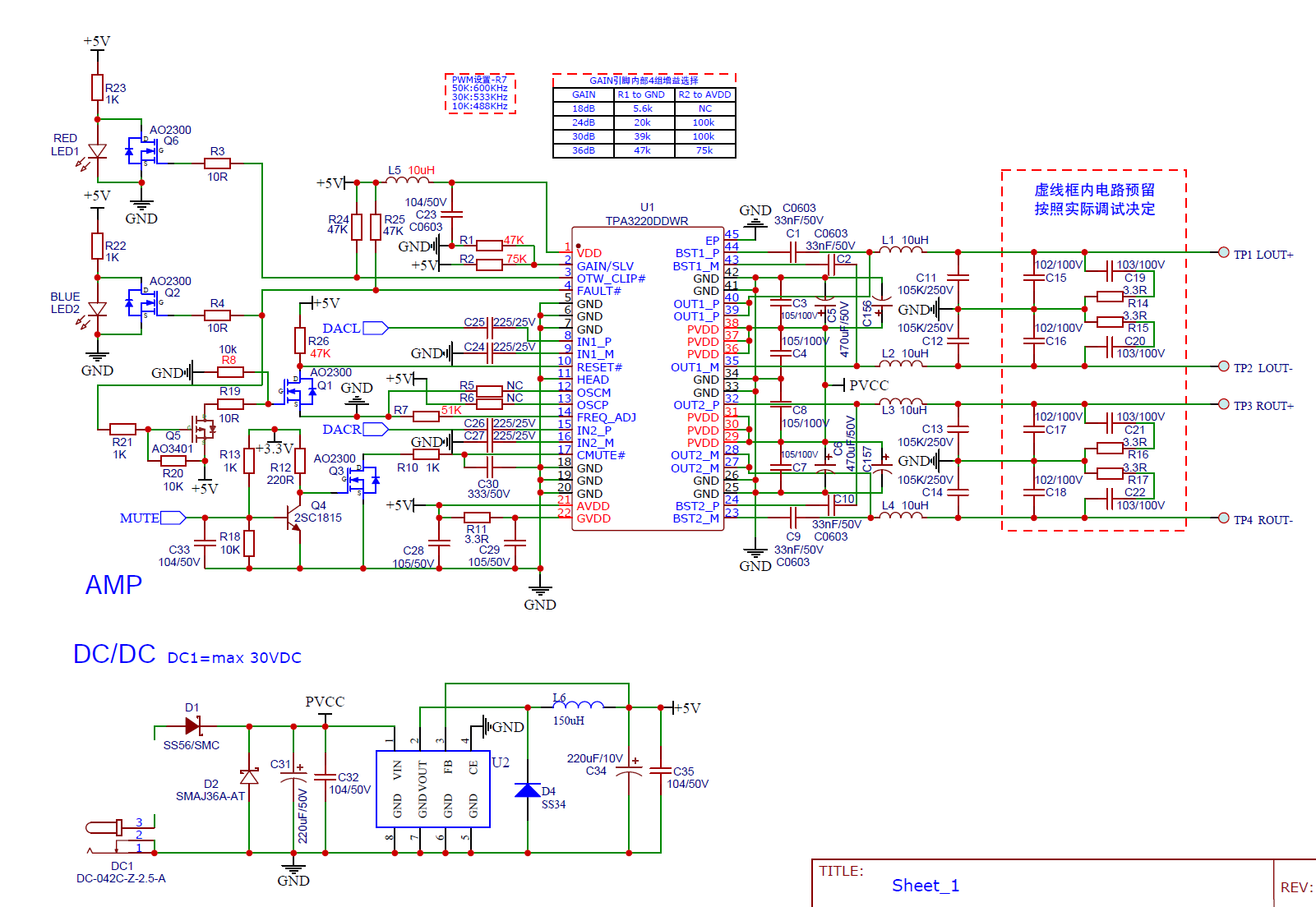Click the OTW_CLIP# pin label
Viewport: 1316px width, 907px height.
tap(612, 279)
